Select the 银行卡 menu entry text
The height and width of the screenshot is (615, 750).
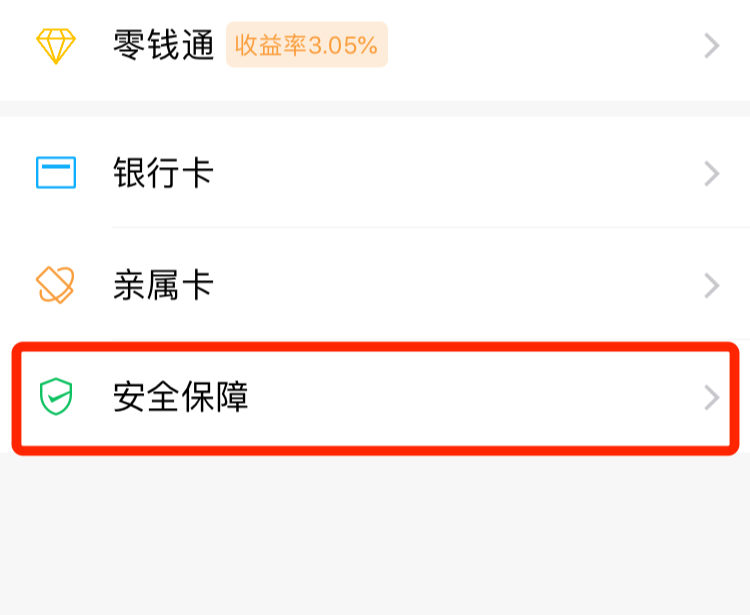coord(164,174)
